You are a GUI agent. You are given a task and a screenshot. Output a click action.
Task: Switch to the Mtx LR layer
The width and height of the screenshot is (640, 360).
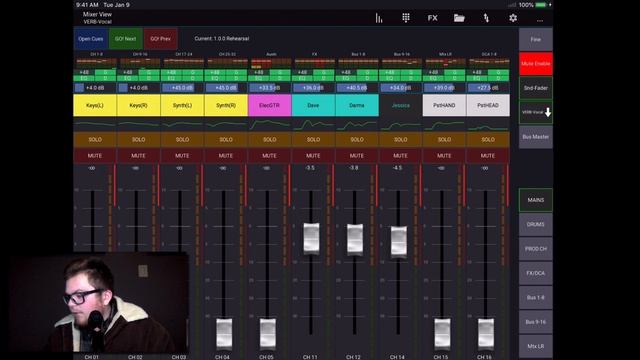536,346
